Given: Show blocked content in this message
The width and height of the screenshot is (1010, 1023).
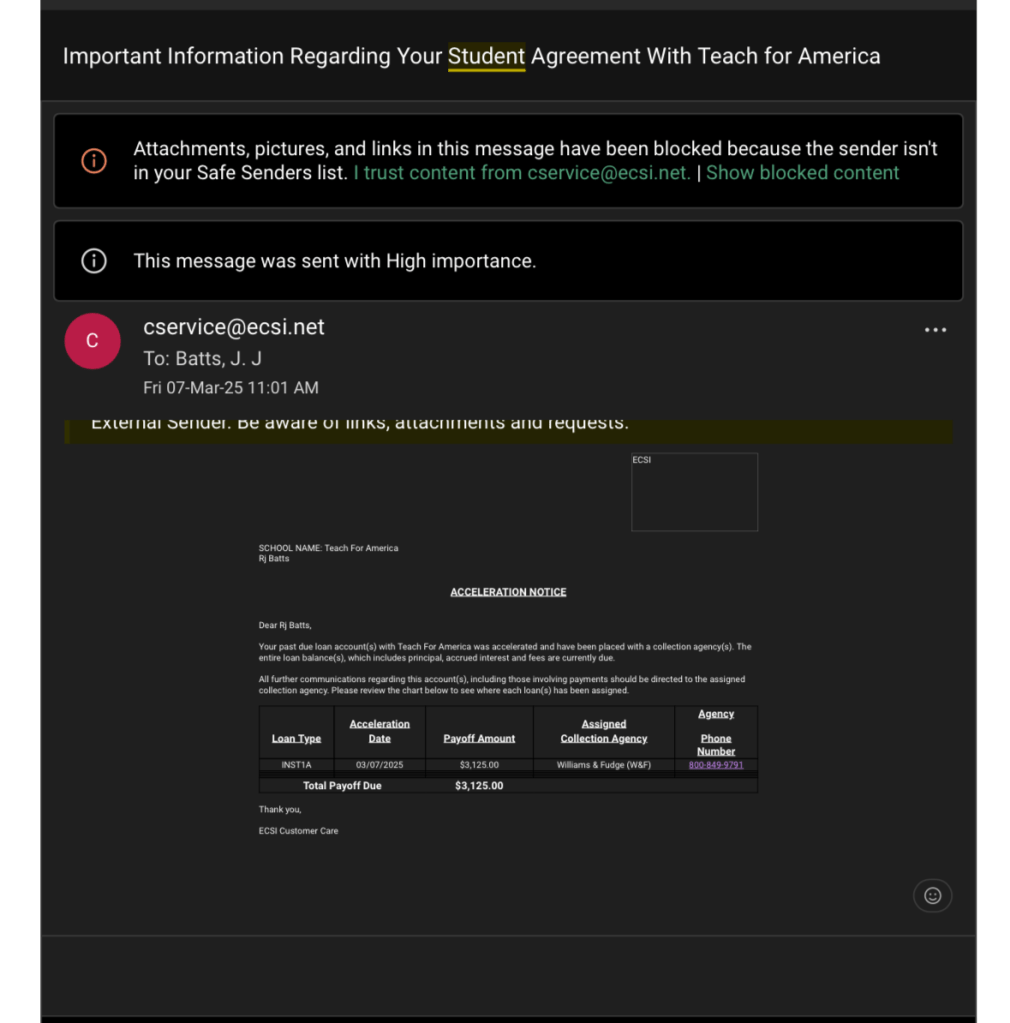Looking at the screenshot, I should tap(802, 172).
